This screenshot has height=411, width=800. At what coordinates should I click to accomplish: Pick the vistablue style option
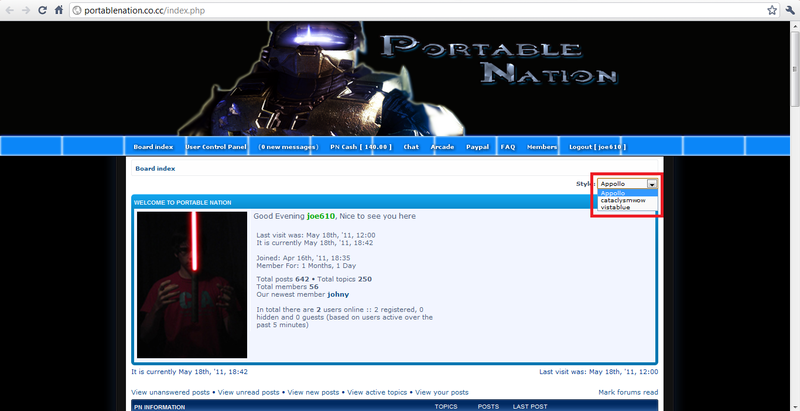(628, 207)
